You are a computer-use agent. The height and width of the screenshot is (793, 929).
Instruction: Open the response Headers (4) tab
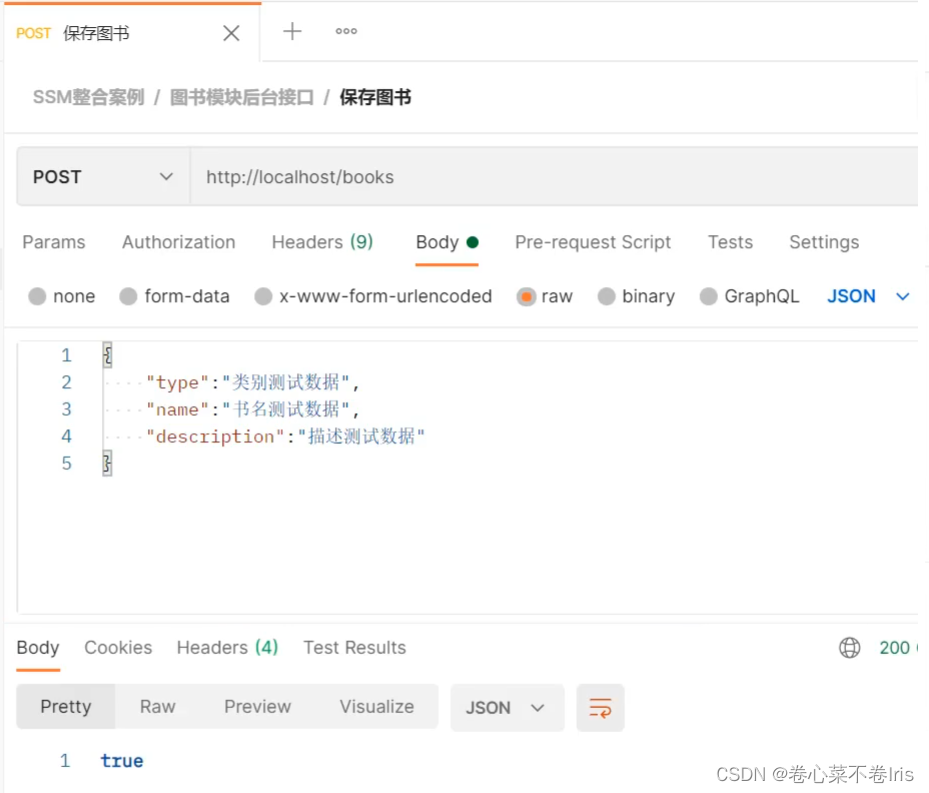(228, 648)
